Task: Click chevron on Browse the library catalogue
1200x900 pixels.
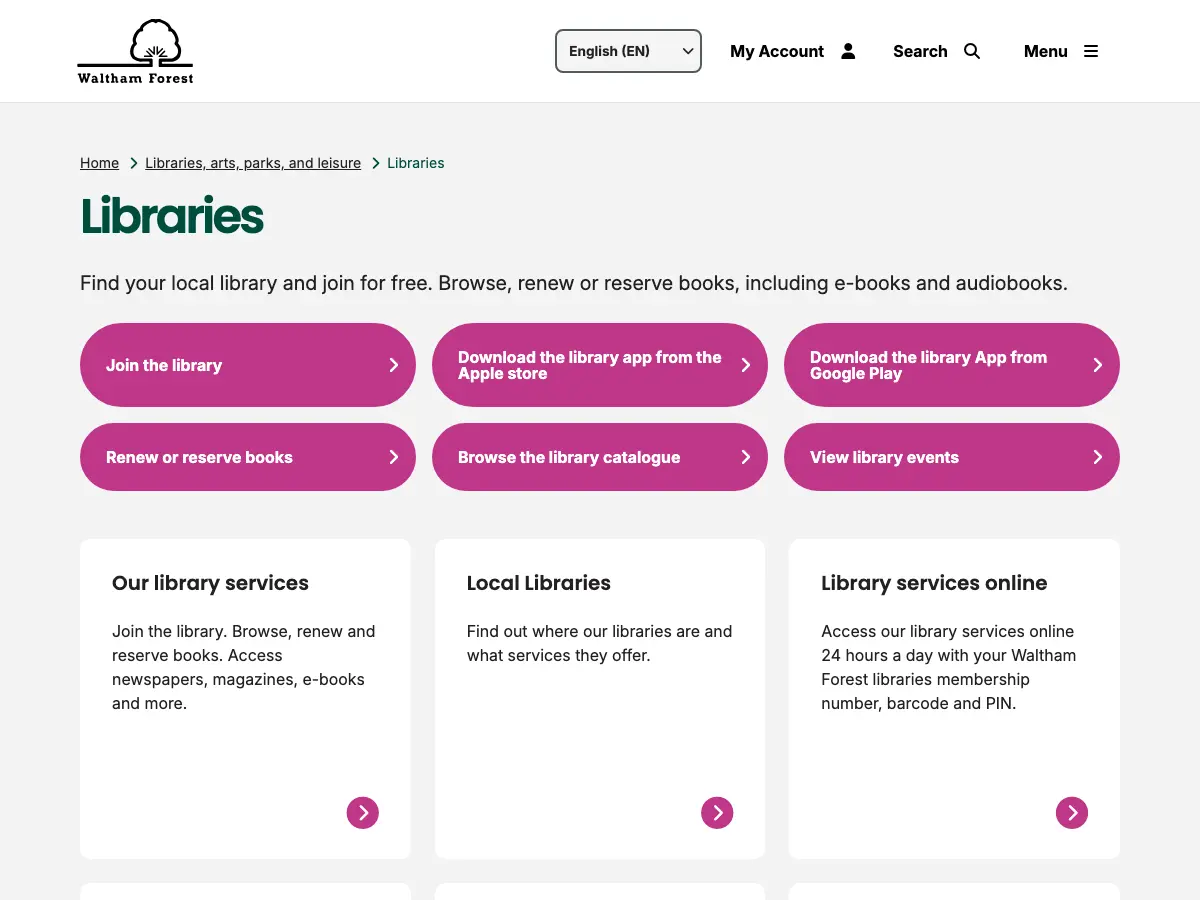Action: point(746,457)
